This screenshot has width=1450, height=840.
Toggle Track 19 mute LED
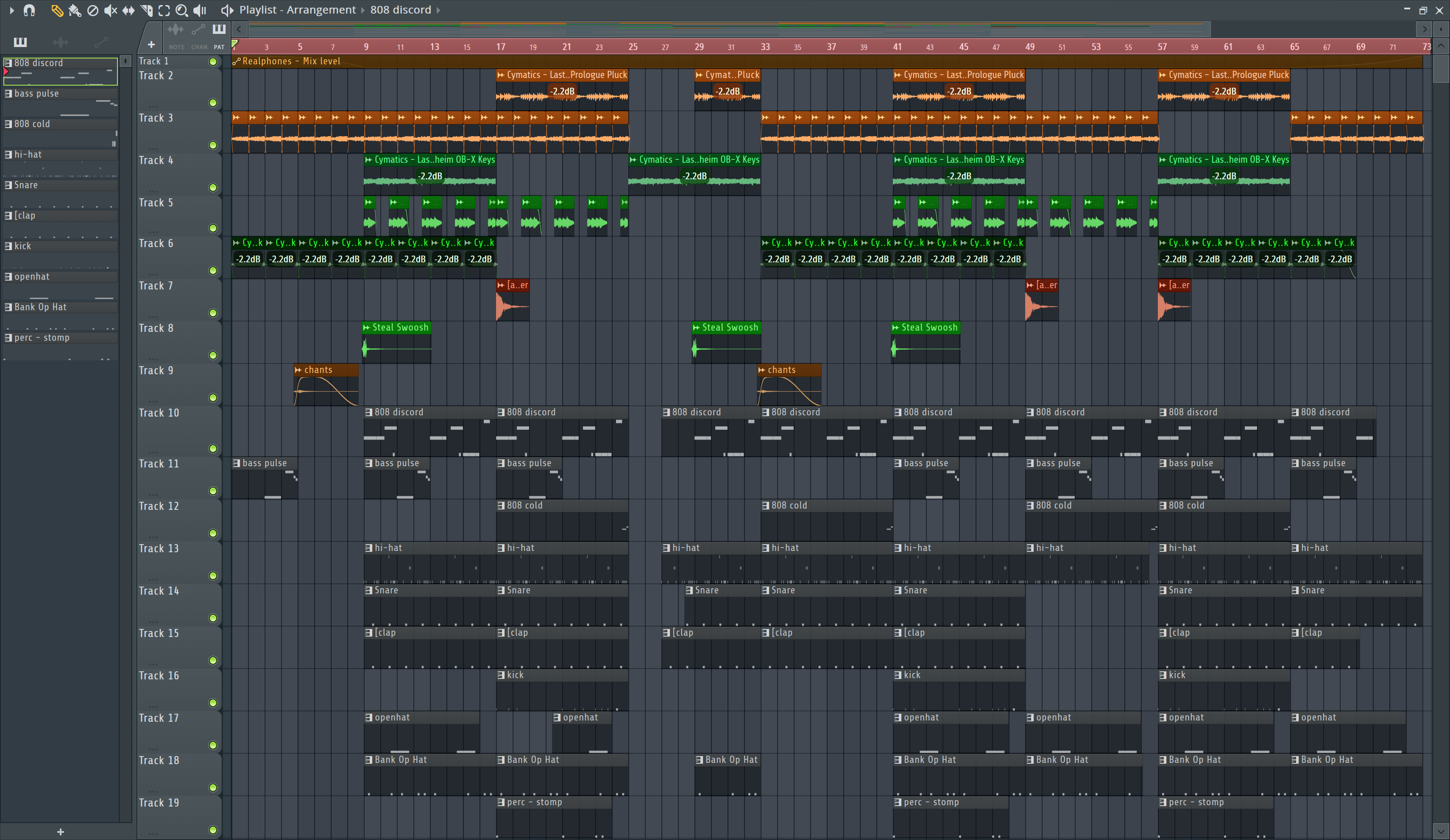click(x=213, y=830)
